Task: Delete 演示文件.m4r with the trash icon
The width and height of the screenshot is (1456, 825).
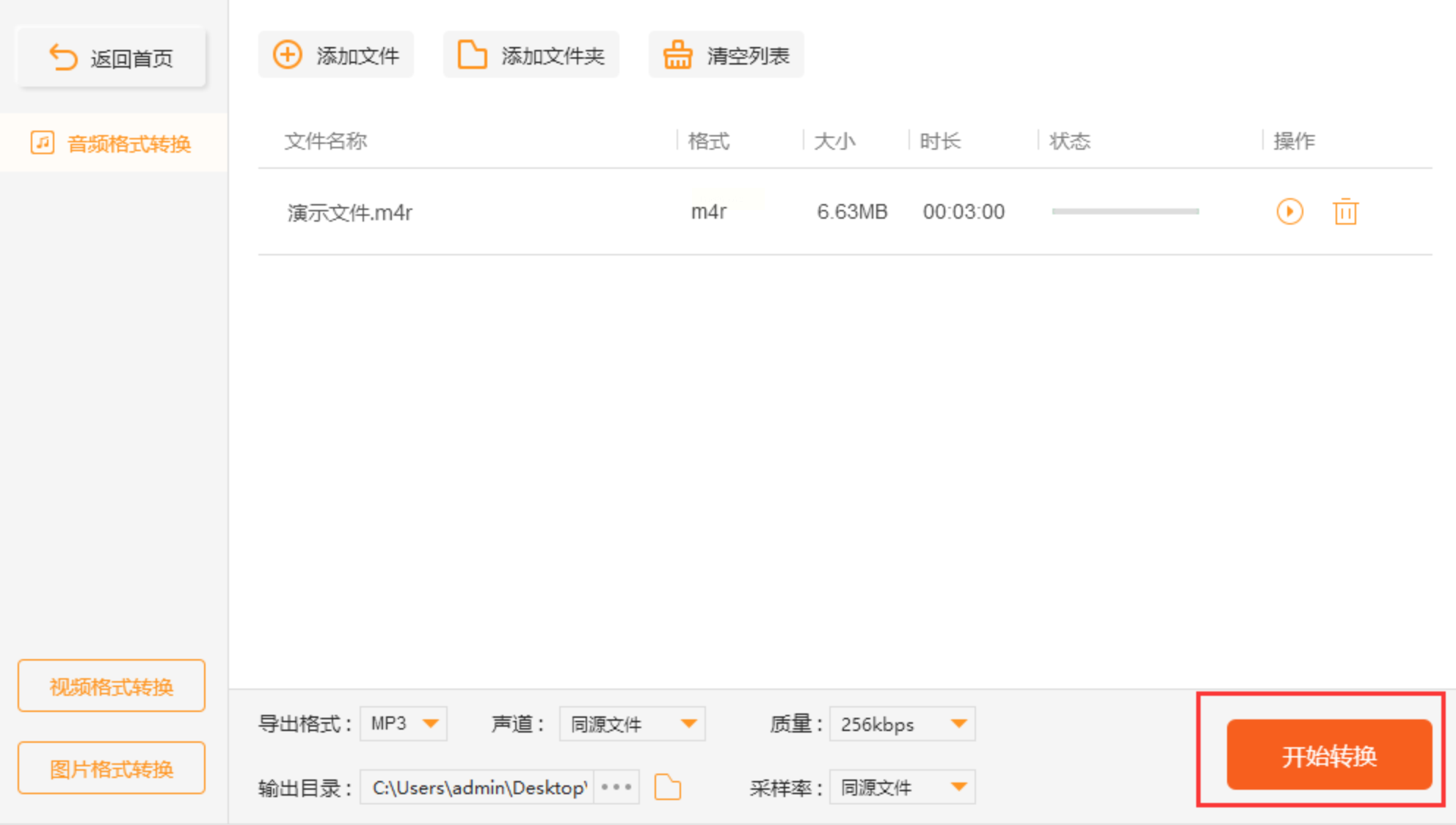Action: (1345, 212)
